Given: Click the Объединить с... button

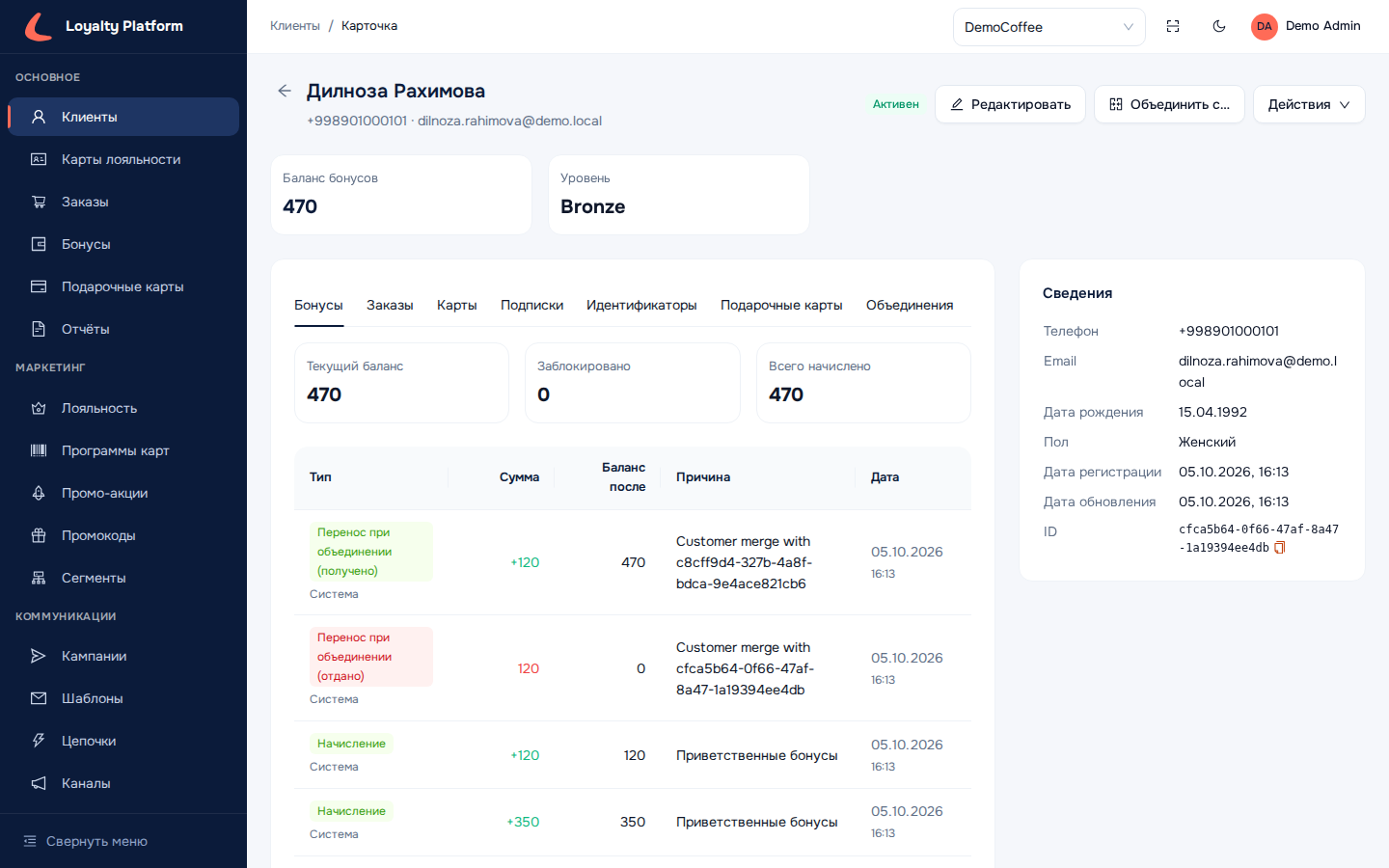Looking at the screenshot, I should (1169, 104).
